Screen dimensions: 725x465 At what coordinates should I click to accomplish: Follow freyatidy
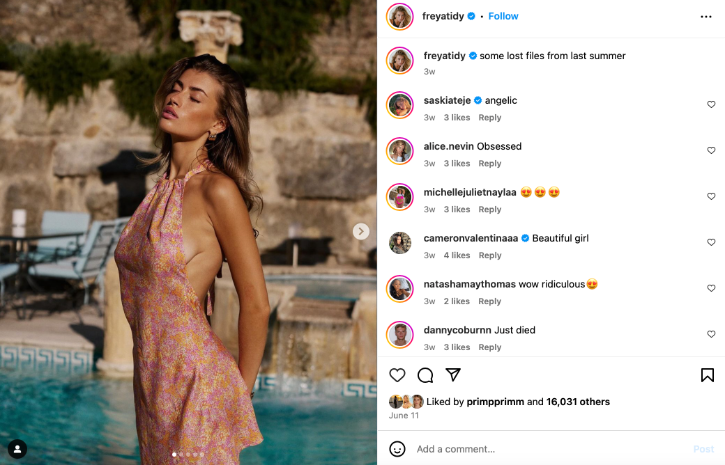[x=503, y=17]
